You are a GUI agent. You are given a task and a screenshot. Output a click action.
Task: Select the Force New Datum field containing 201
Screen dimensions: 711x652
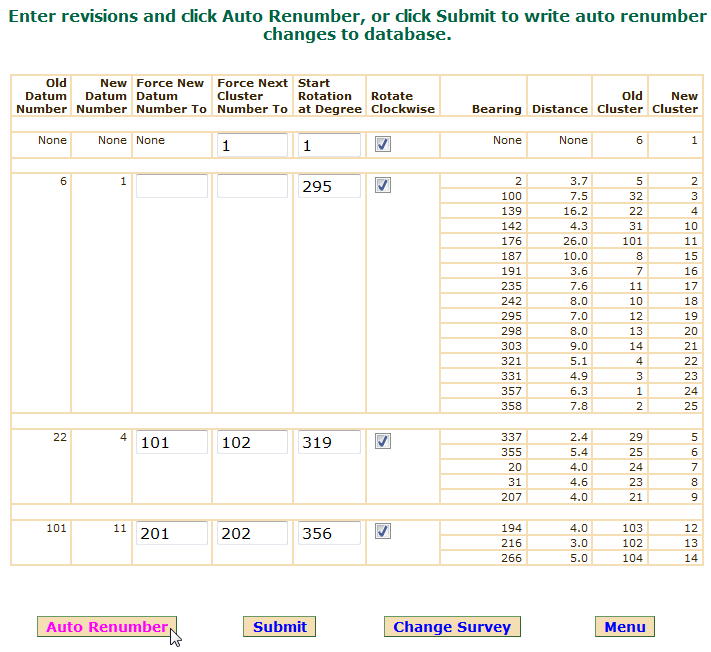coord(171,533)
